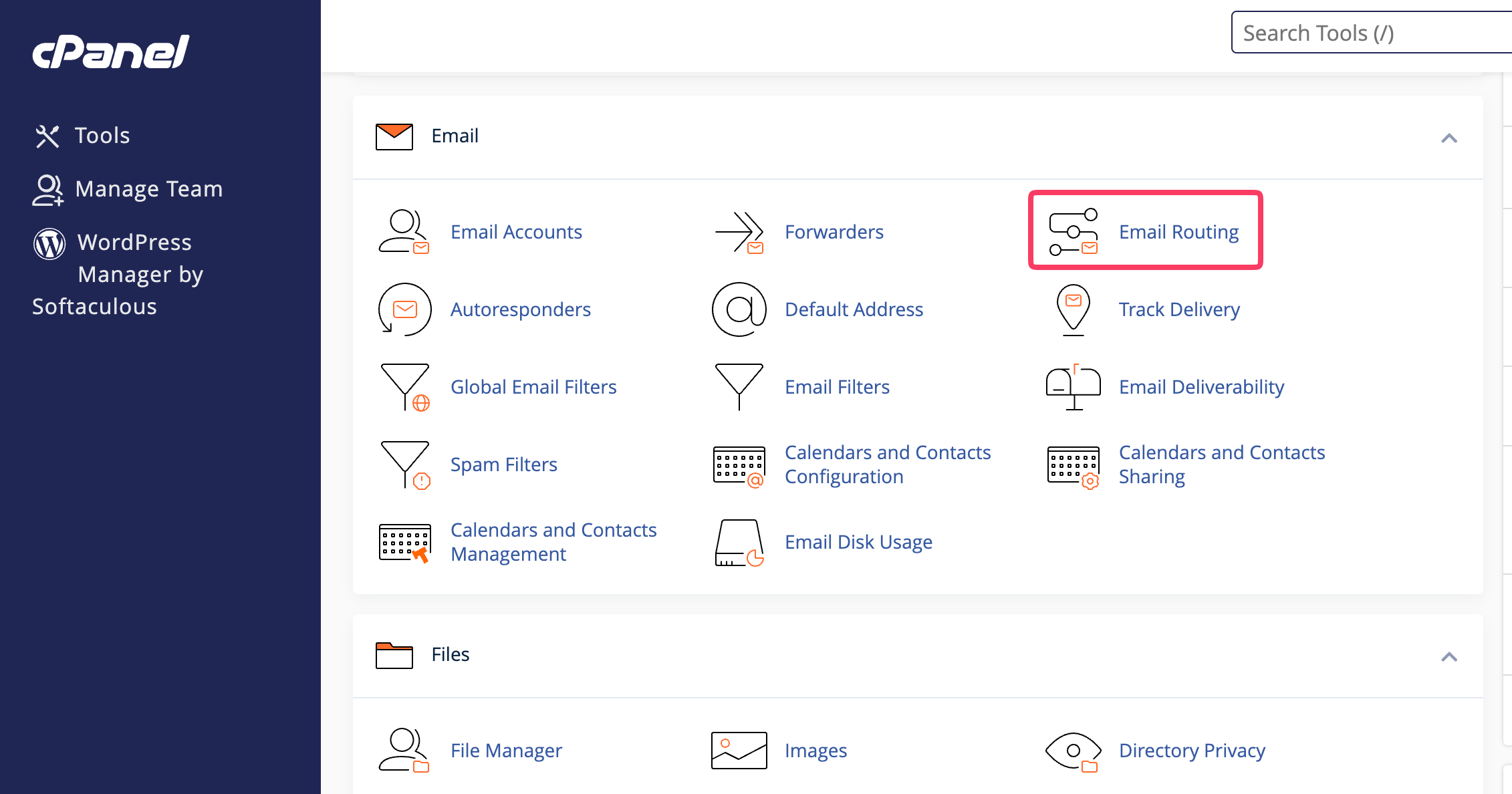Open the Email Filters link
This screenshot has width=1512, height=794.
[837, 387]
